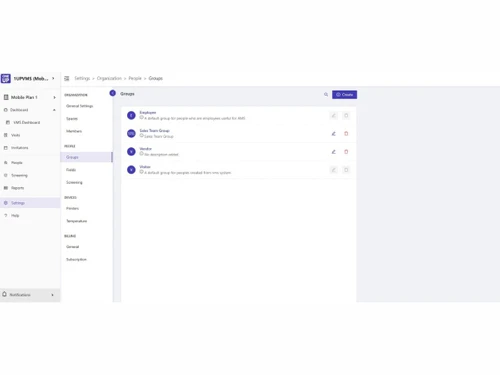Click the Create button
This screenshot has width=500, height=375.
point(344,95)
